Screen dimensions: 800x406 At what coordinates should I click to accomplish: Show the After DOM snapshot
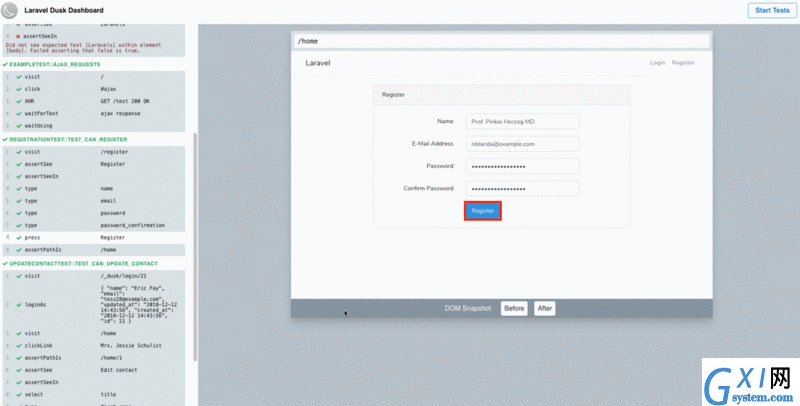(544, 308)
